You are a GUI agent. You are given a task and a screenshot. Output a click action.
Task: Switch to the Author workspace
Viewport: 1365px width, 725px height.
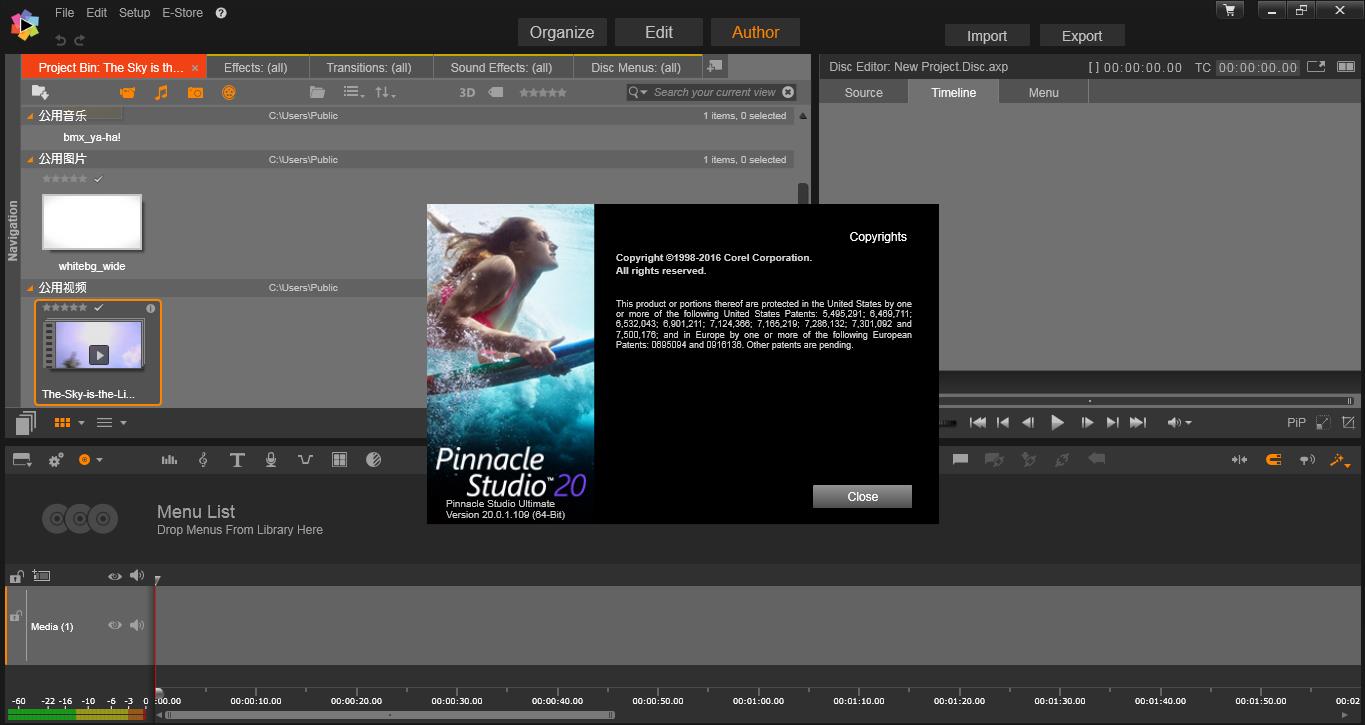(x=755, y=32)
